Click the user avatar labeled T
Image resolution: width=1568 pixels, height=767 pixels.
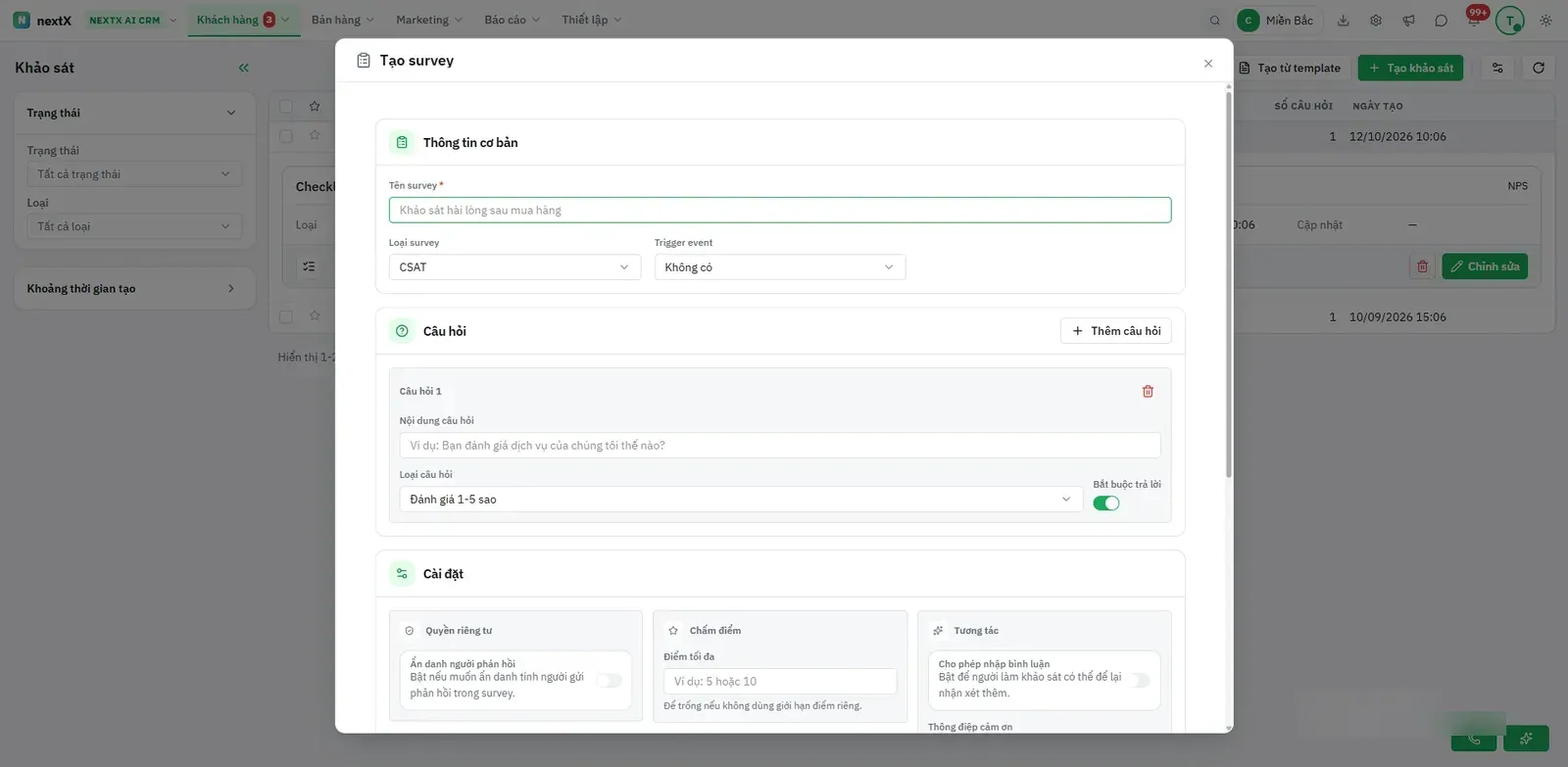1510,21
